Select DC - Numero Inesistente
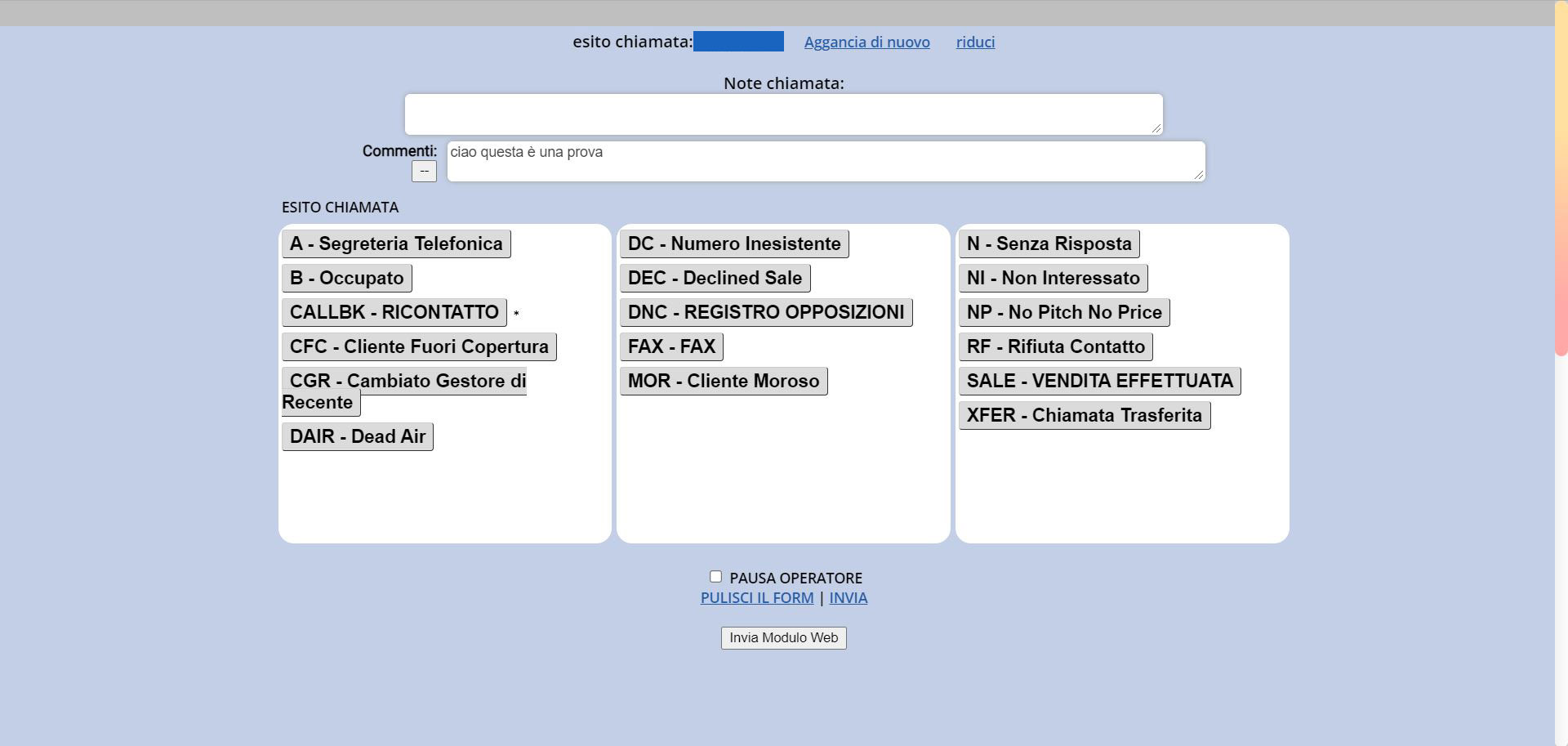This screenshot has height=746, width=1568. tap(733, 244)
